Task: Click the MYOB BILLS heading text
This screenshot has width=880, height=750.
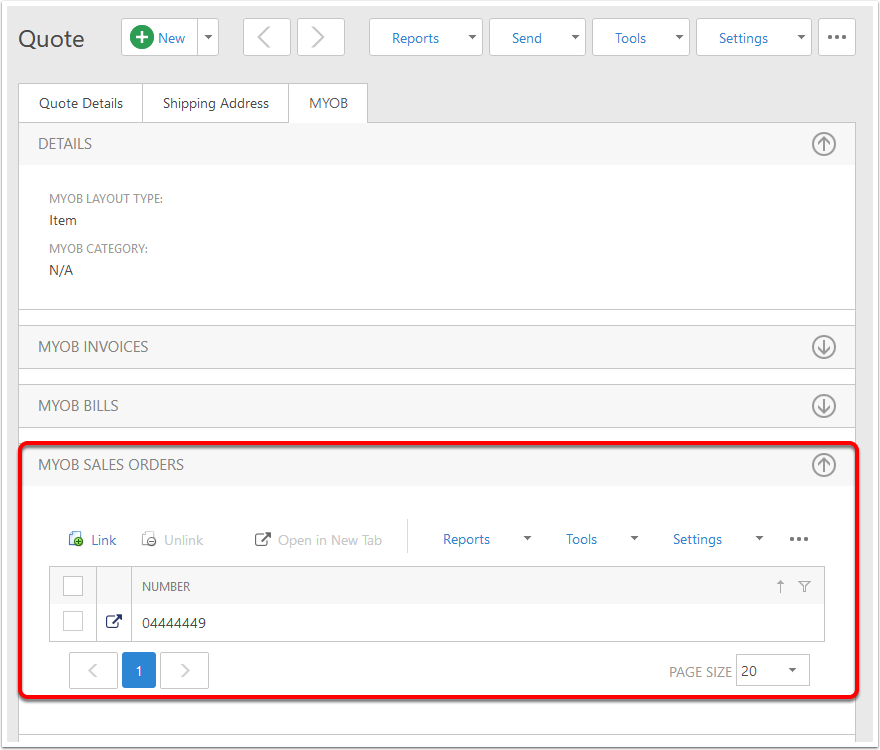Action: (79, 406)
